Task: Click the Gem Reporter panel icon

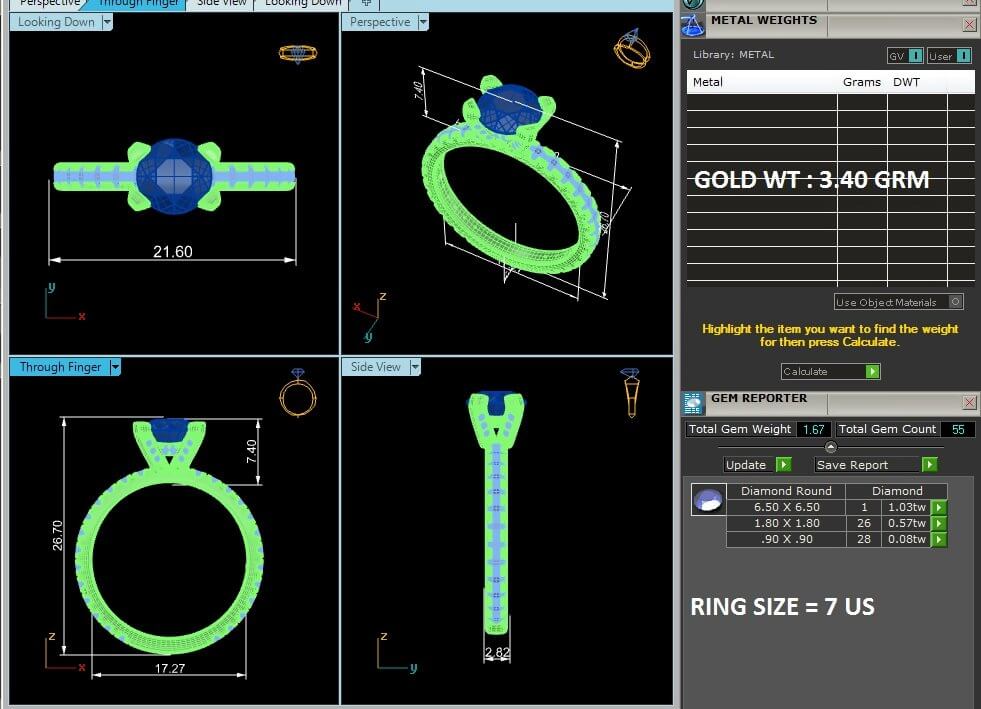Action: [x=693, y=403]
